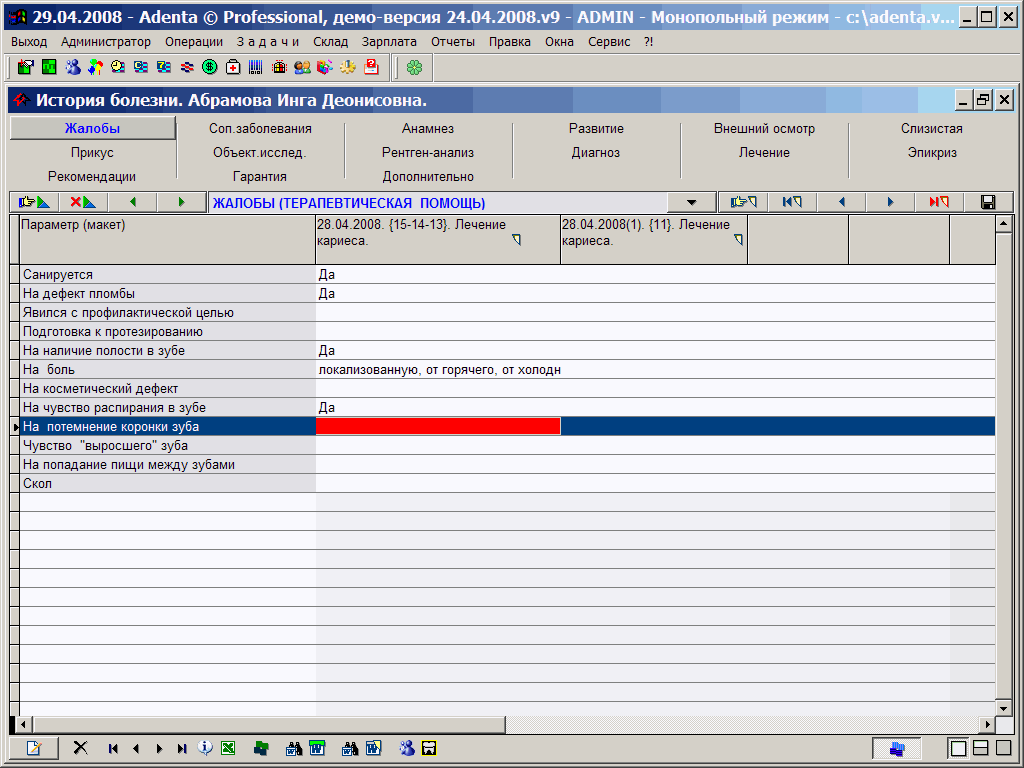The image size is (1024, 768).
Task: Open the Зарплата menu
Action: point(389,42)
